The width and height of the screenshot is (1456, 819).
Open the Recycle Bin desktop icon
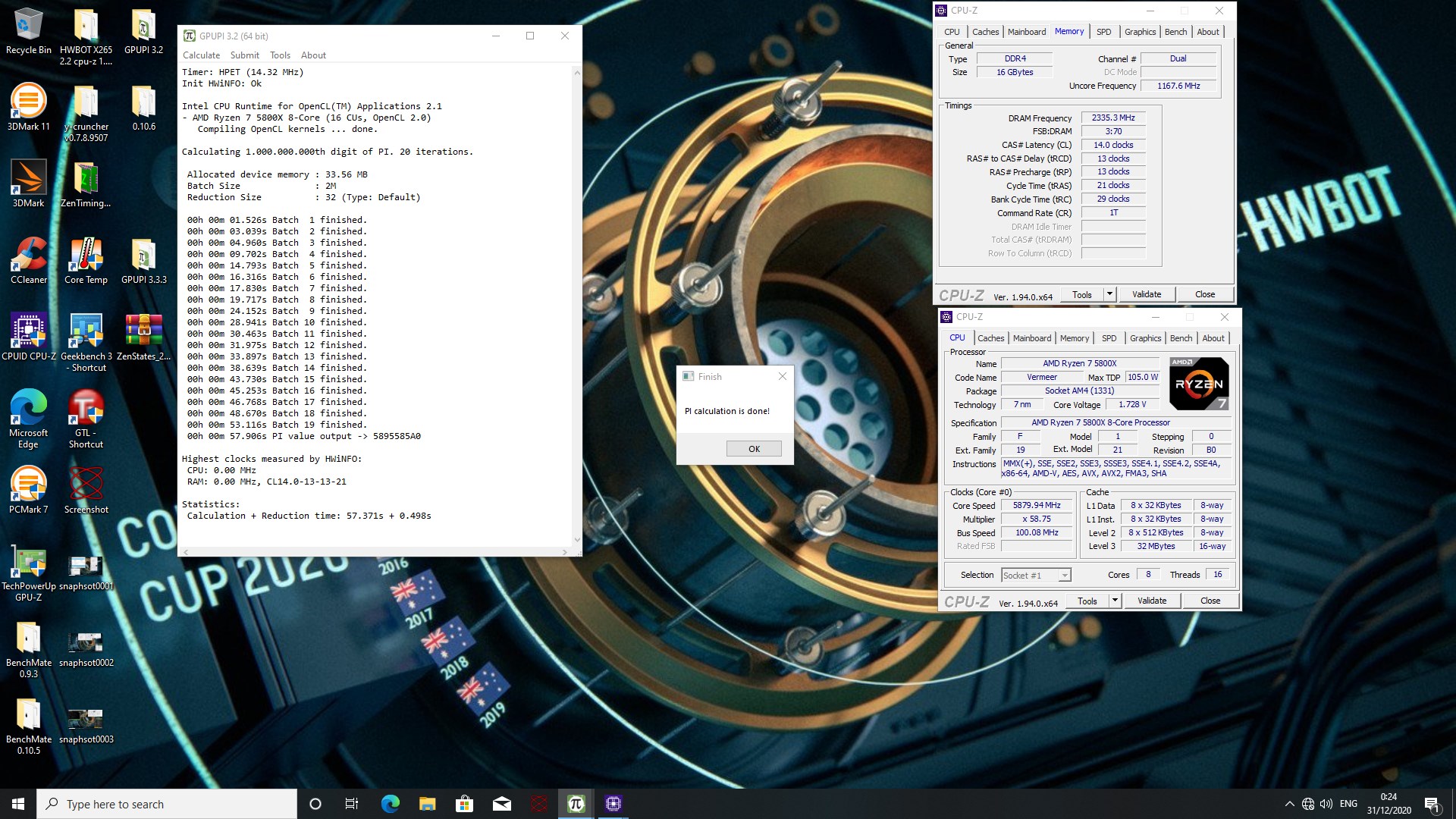[29, 32]
